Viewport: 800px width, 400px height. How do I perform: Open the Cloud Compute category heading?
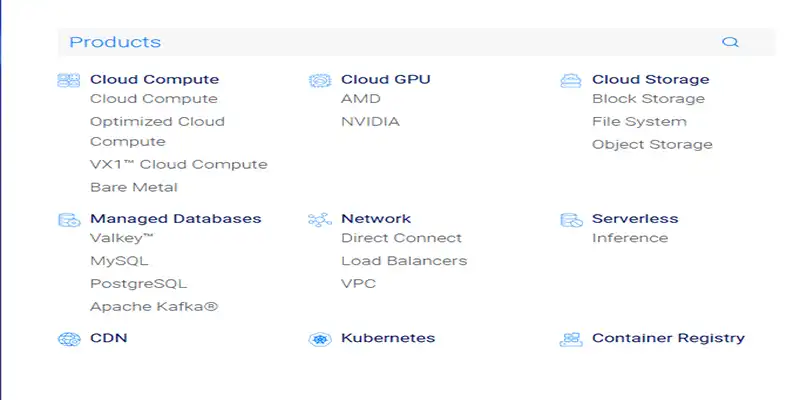(x=155, y=79)
